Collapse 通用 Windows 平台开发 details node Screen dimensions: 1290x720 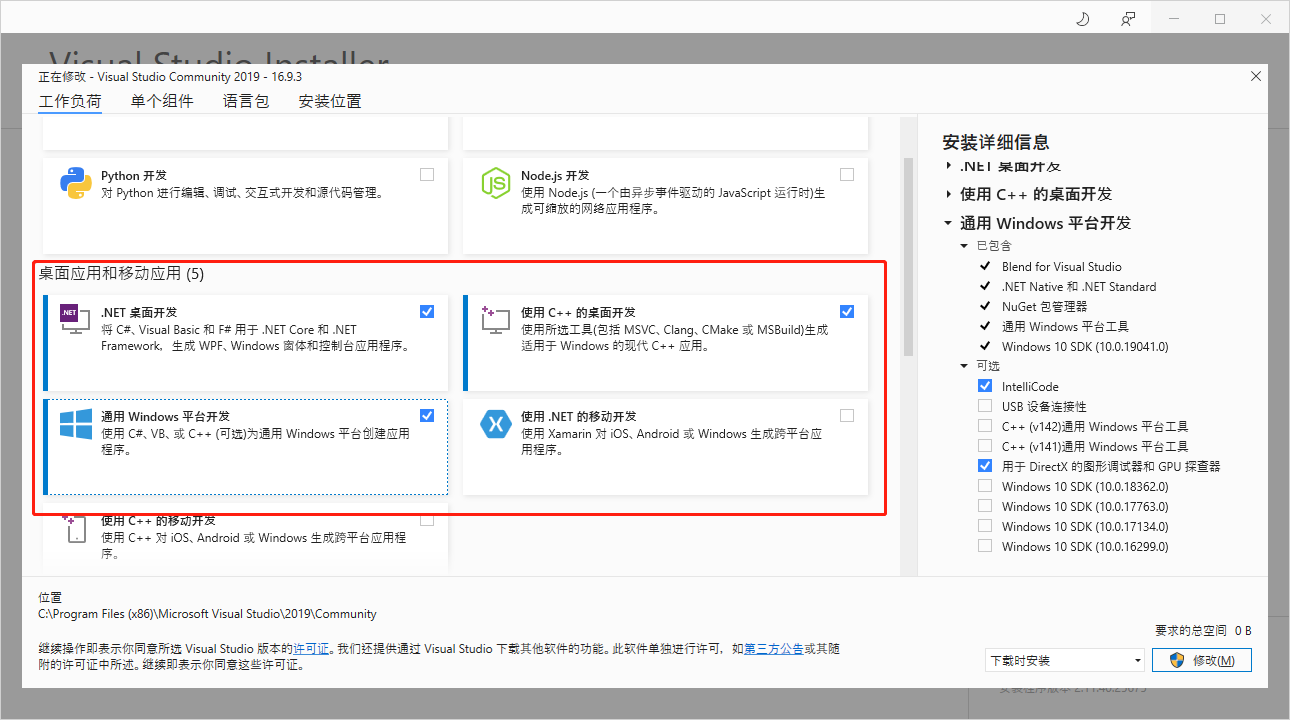[948, 223]
